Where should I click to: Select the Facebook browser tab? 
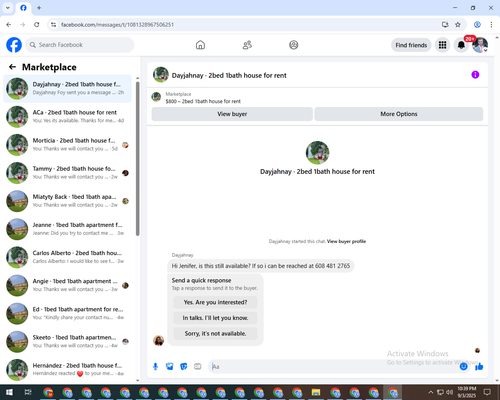click(23, 8)
